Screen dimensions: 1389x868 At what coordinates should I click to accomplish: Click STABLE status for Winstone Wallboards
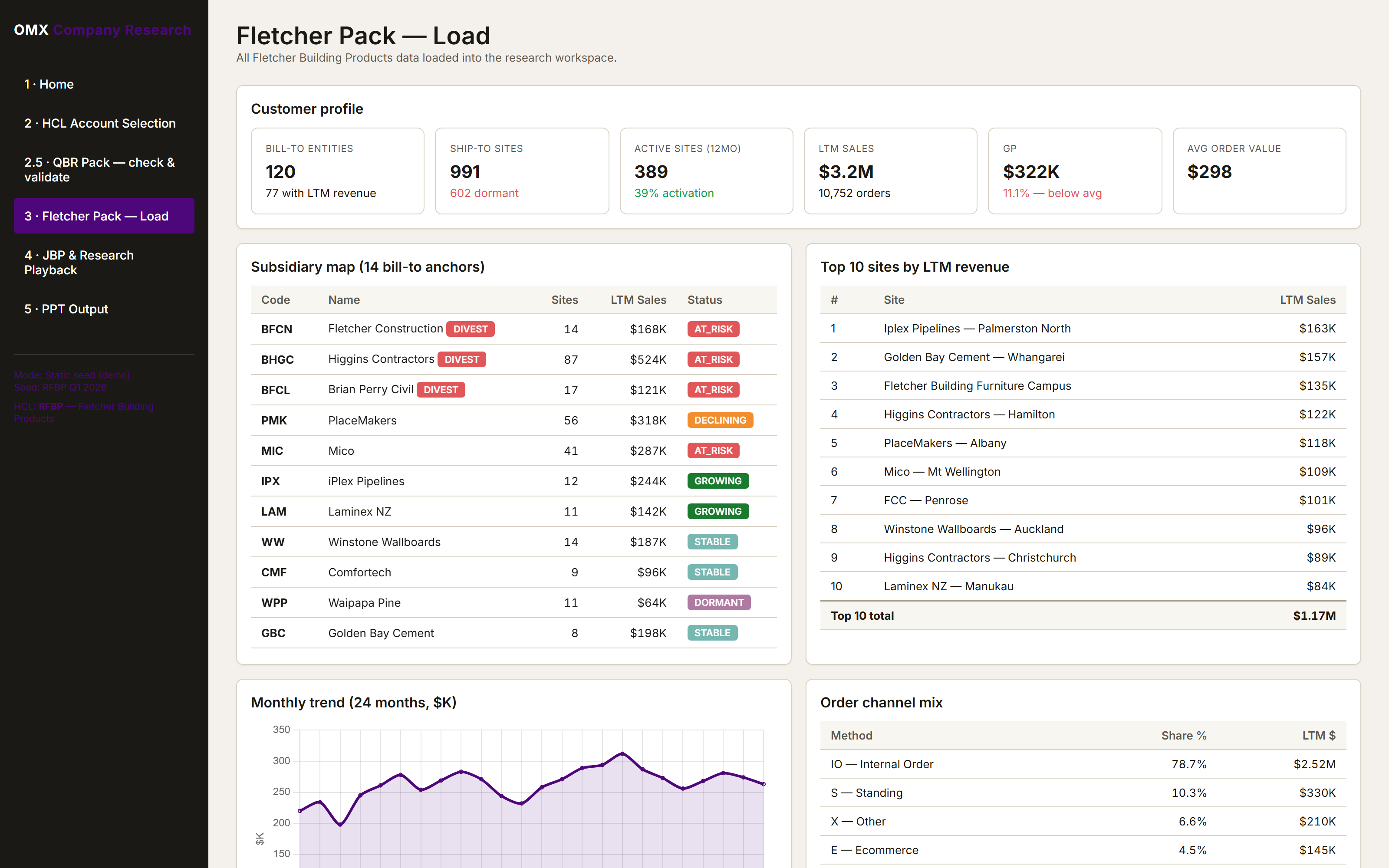[712, 542]
